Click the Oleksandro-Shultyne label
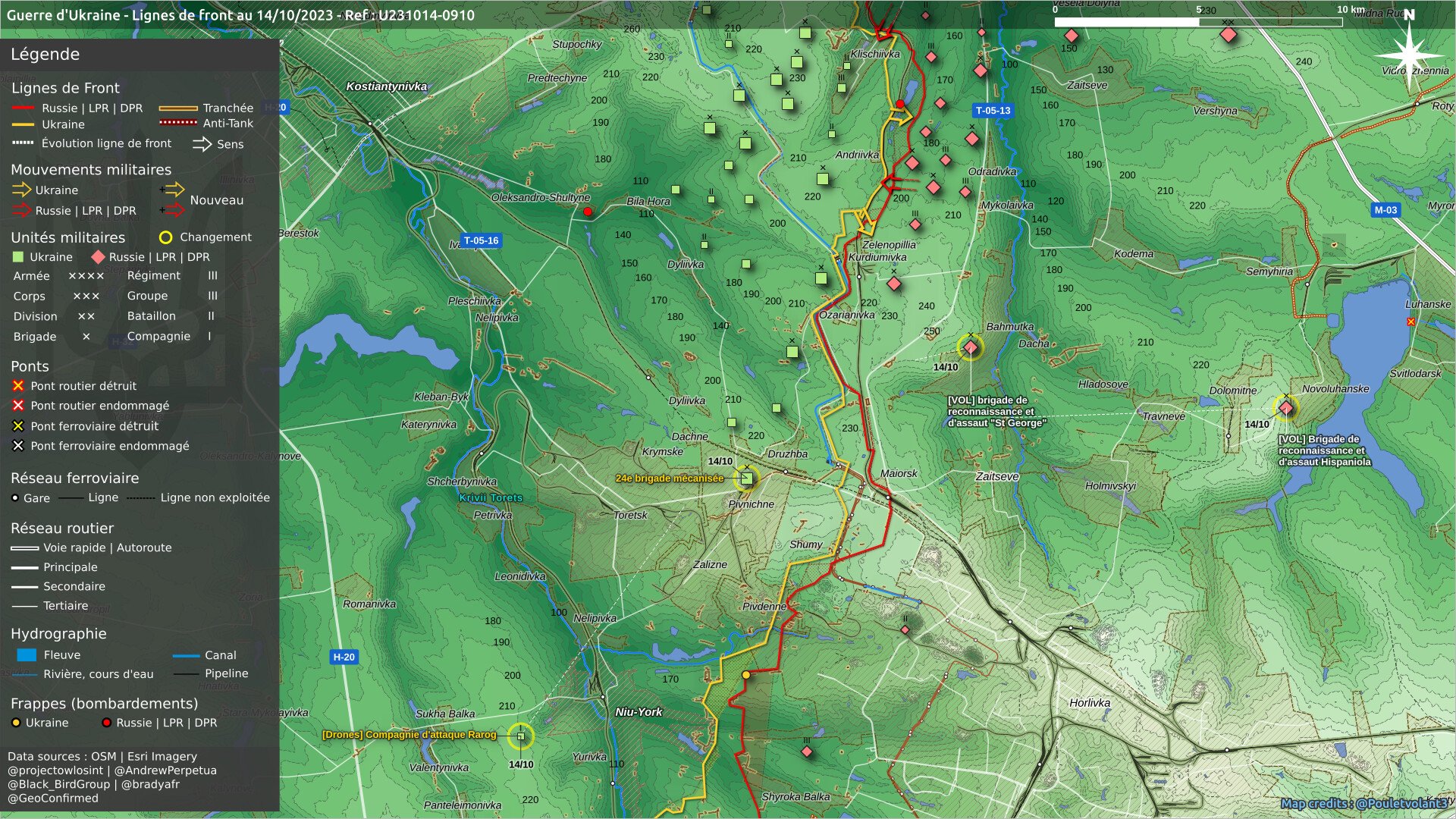1456x819 pixels. 541,198
